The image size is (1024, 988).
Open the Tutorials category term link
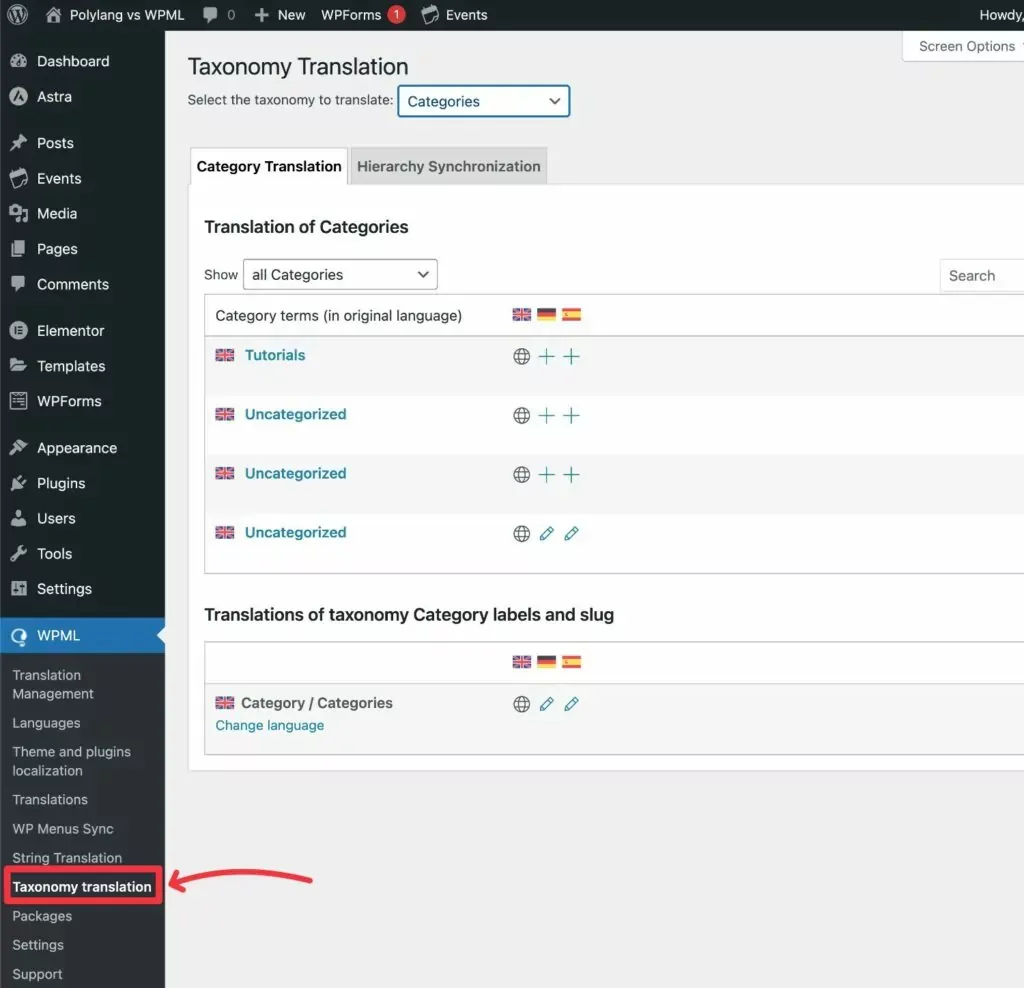click(x=275, y=355)
